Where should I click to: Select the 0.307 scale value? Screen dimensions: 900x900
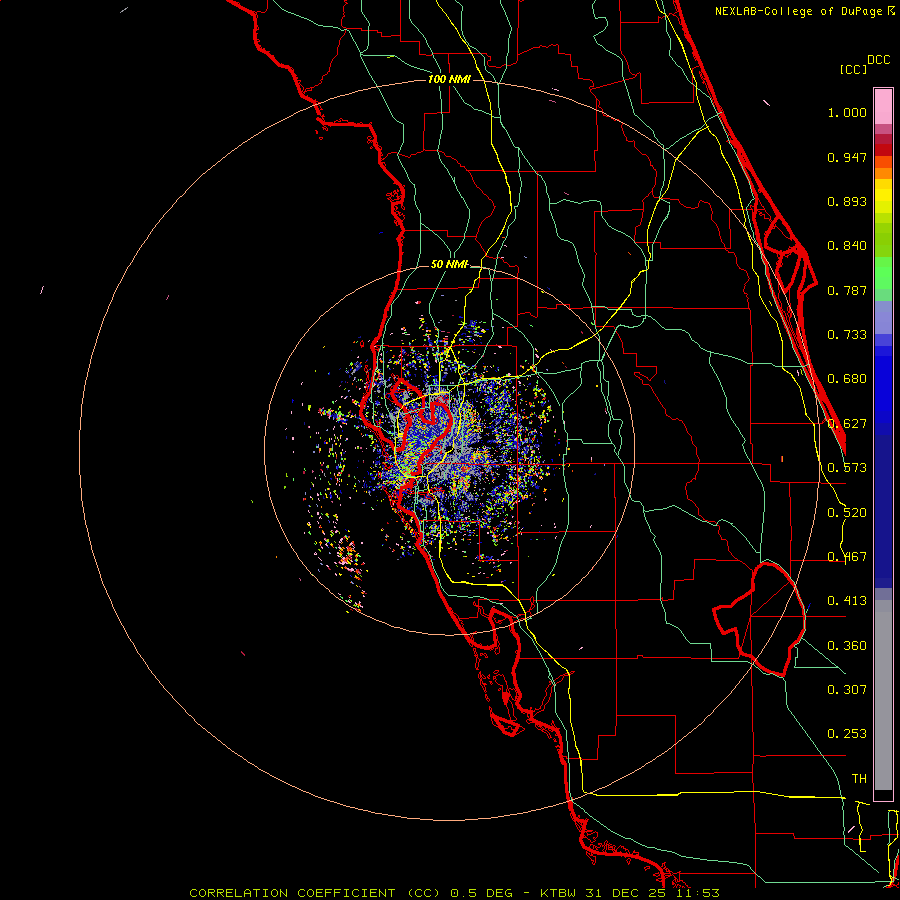(x=847, y=690)
